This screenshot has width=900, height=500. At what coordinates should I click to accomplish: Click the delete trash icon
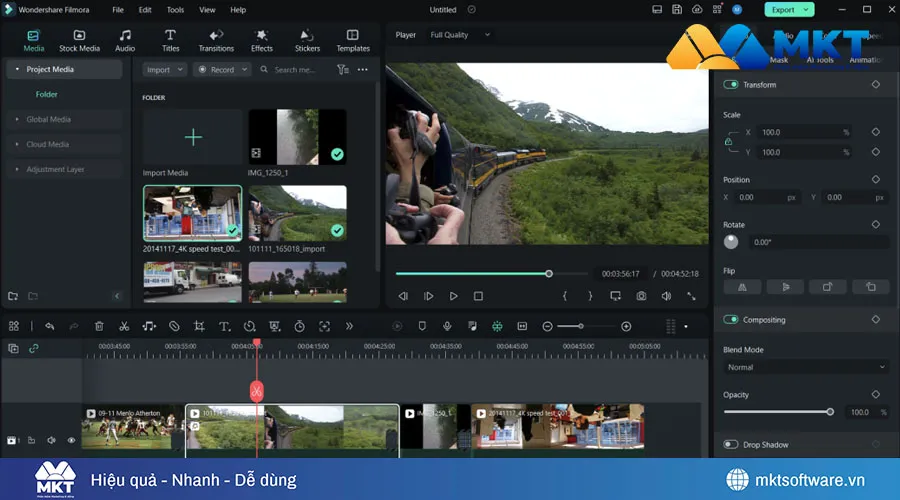click(99, 327)
